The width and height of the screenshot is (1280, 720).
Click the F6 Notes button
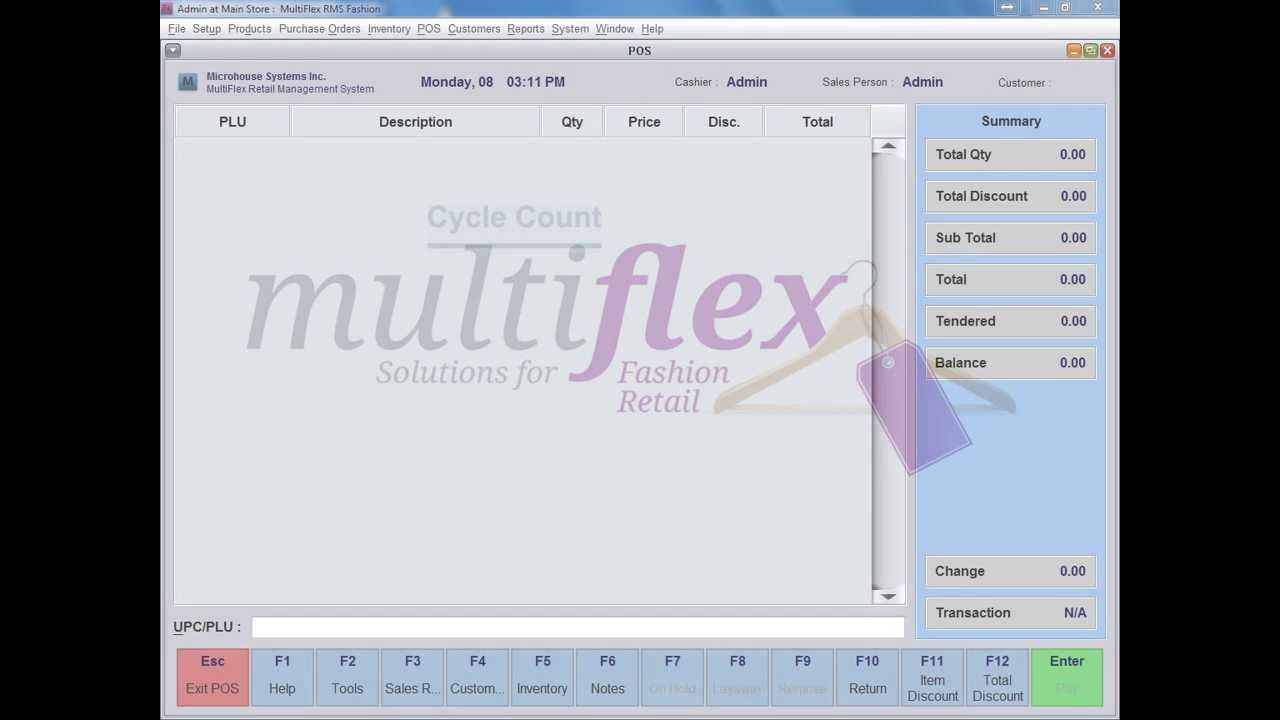click(607, 677)
